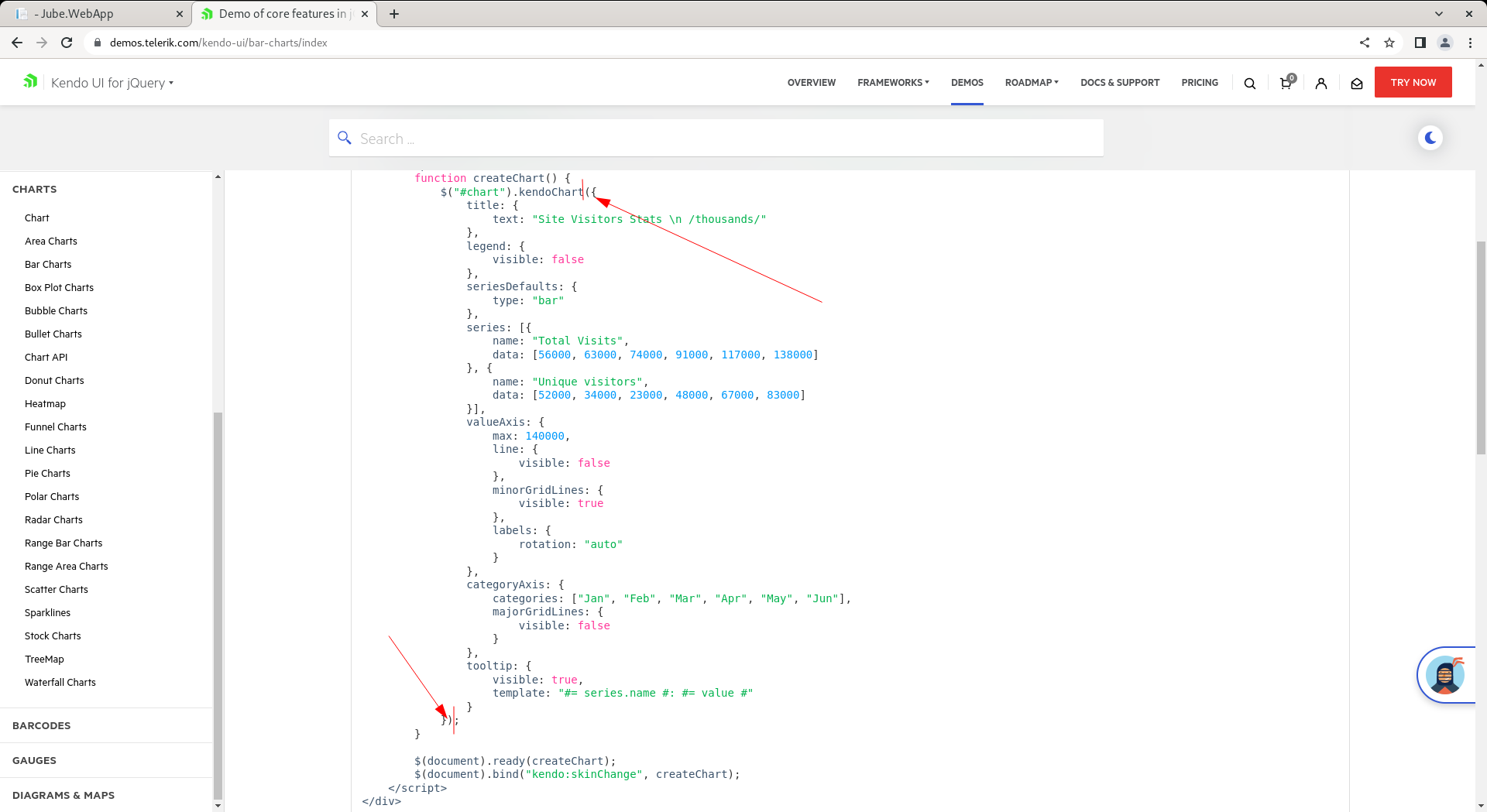This screenshot has height=812, width=1487.
Task: Open Range Bar Charts demos
Action: click(x=64, y=543)
